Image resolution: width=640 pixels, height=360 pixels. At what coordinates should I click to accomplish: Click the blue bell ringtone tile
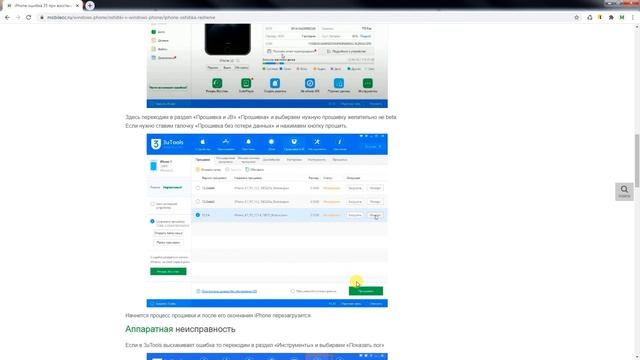[x=275, y=83]
